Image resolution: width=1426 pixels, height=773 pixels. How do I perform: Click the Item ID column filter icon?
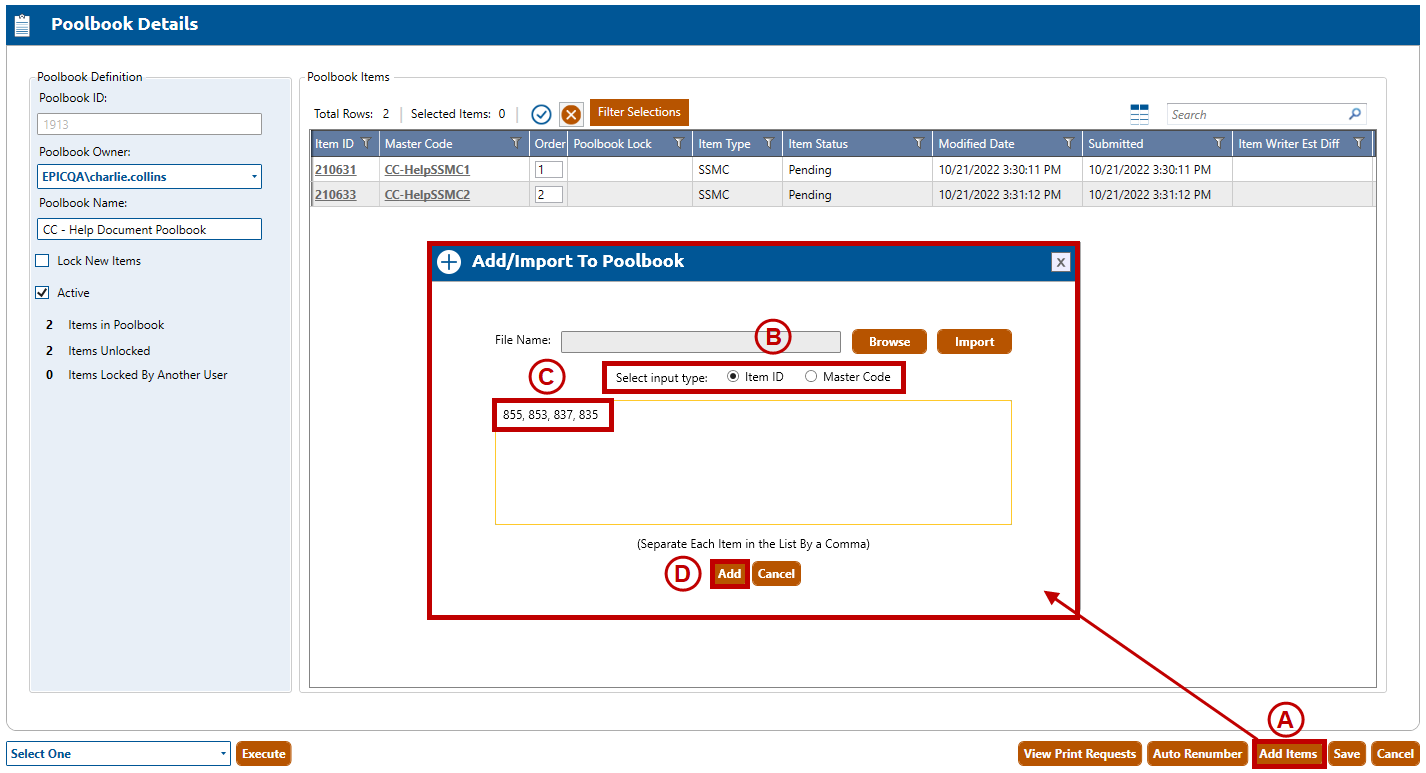[366, 144]
